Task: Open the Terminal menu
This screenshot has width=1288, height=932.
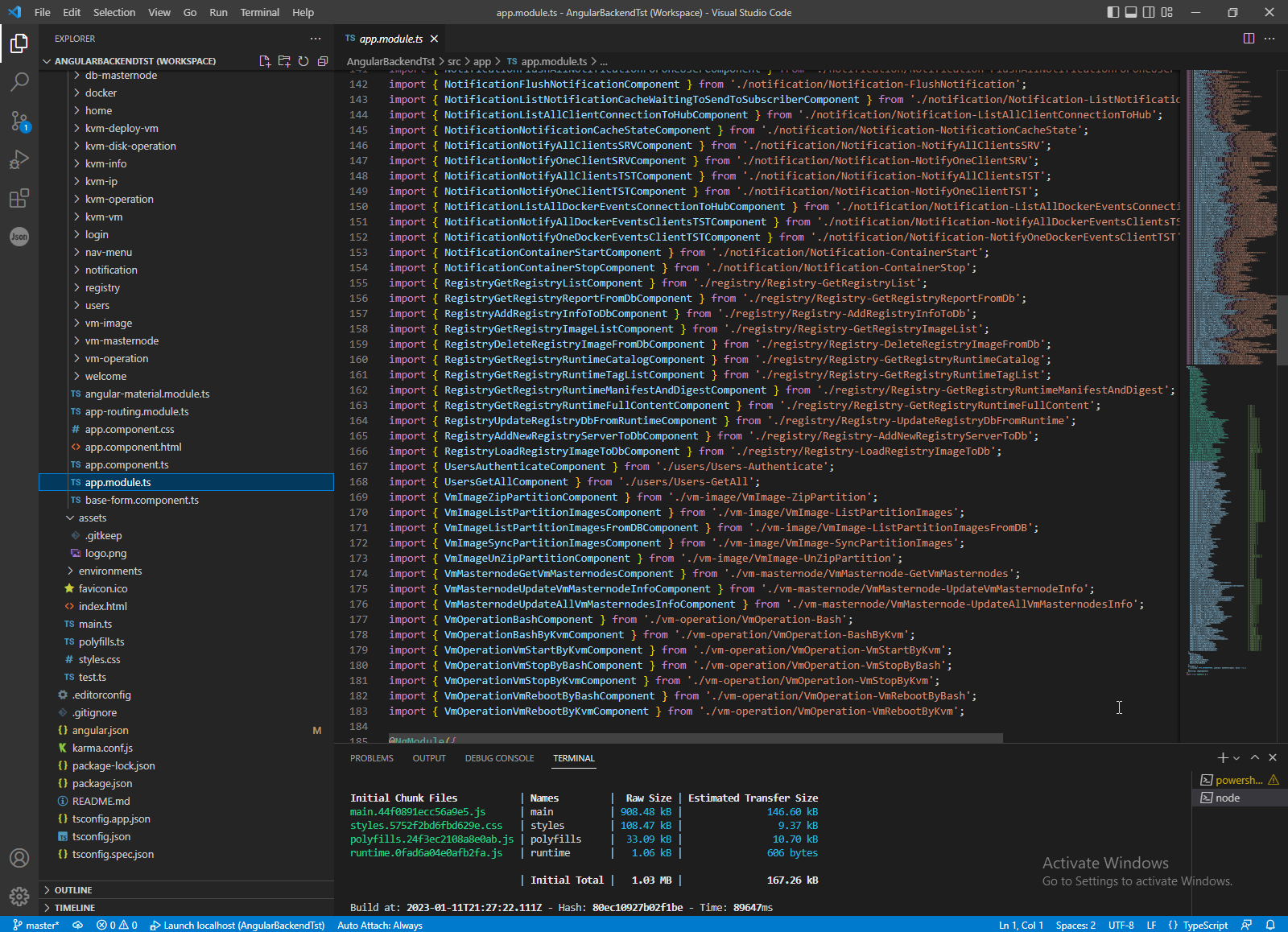Action: pyautogui.click(x=259, y=12)
